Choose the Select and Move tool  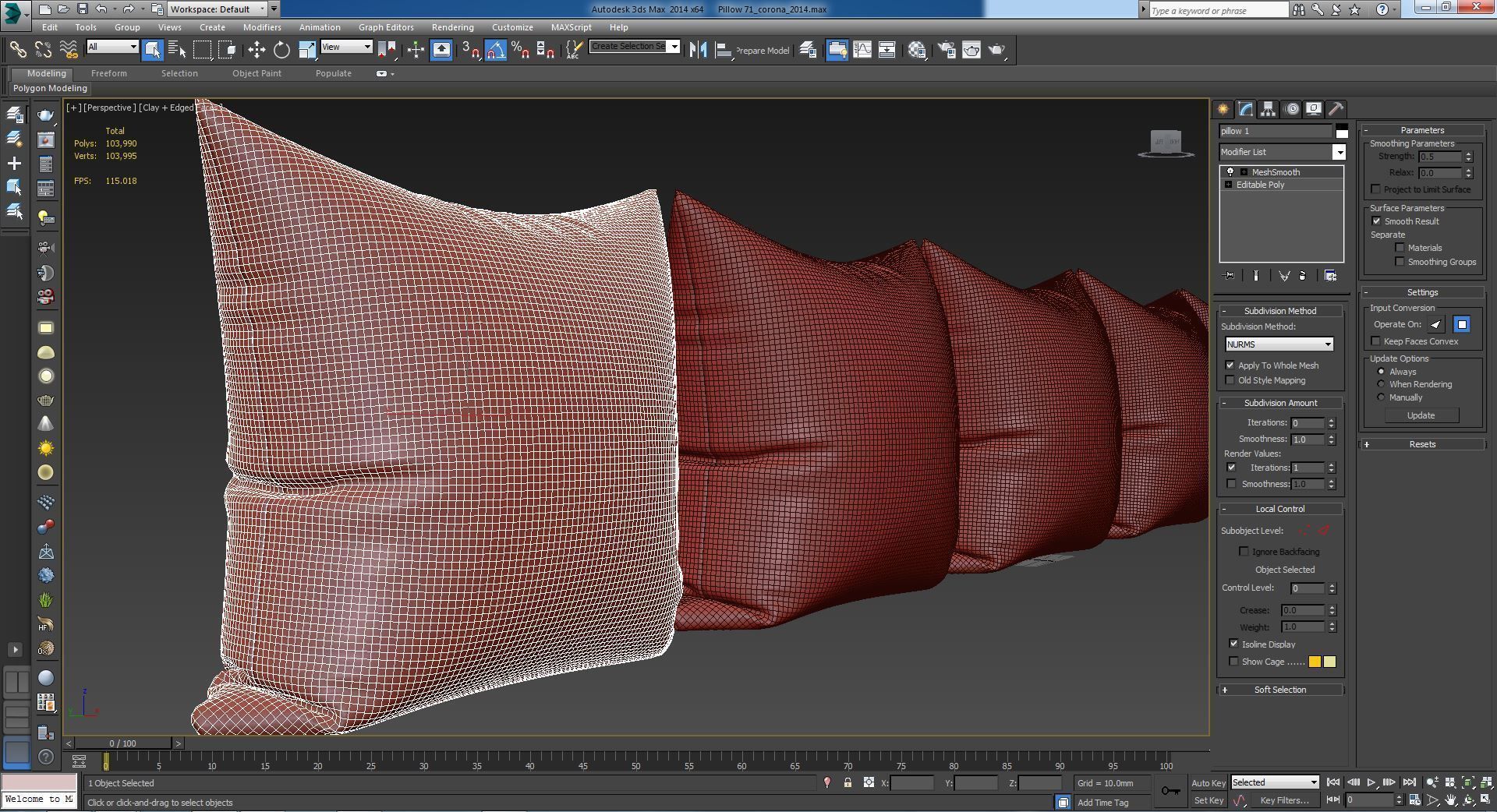(x=257, y=50)
